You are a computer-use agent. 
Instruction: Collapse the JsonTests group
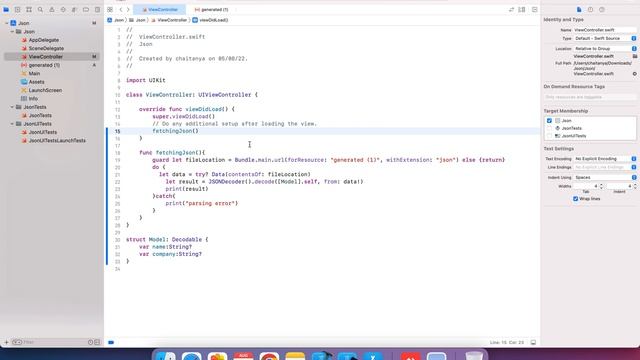pyautogui.click(x=12, y=107)
